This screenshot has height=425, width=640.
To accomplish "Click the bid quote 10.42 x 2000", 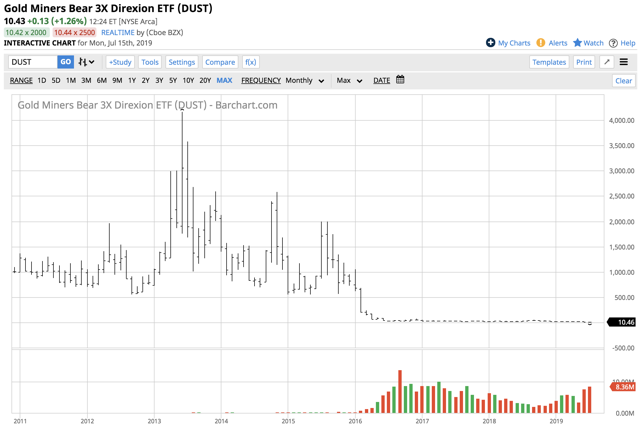I will coord(26,32).
